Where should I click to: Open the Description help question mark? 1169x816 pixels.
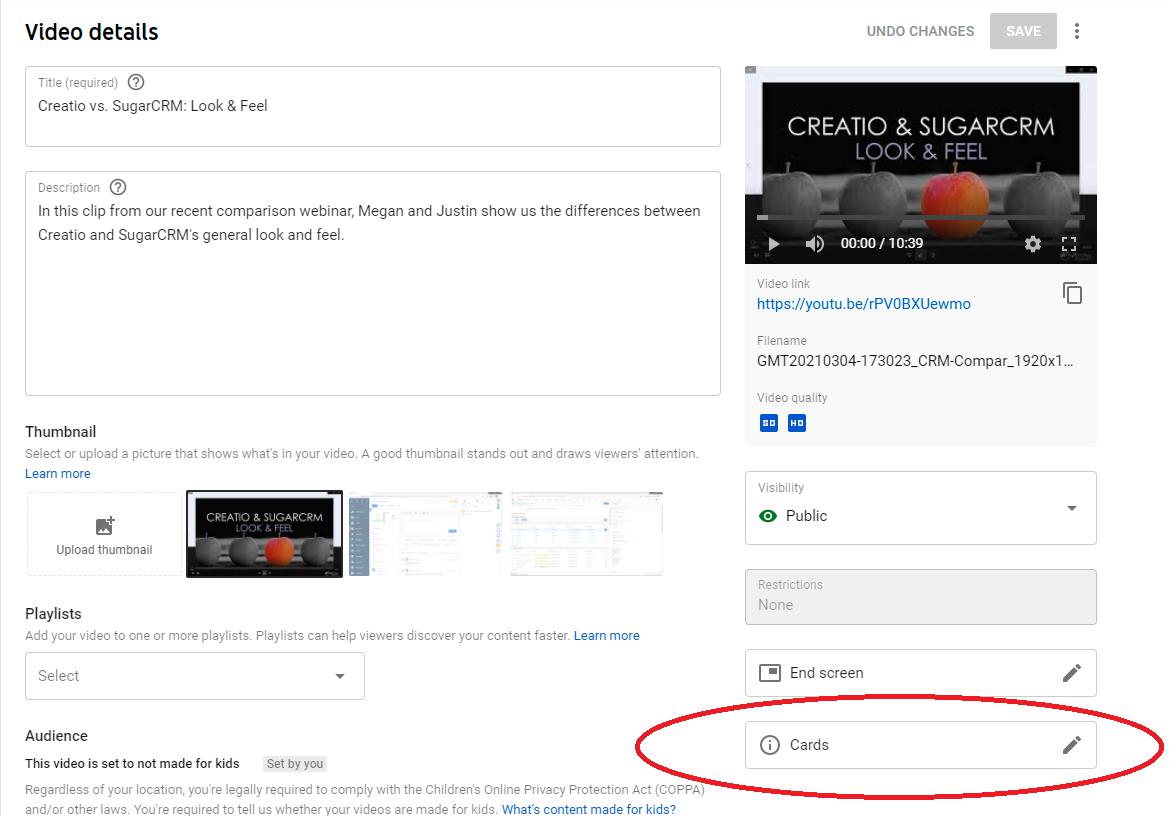point(117,187)
